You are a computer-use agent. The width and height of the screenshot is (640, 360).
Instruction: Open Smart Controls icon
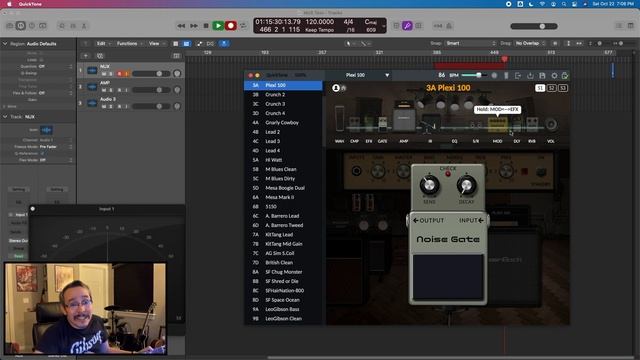[x=62, y=26]
